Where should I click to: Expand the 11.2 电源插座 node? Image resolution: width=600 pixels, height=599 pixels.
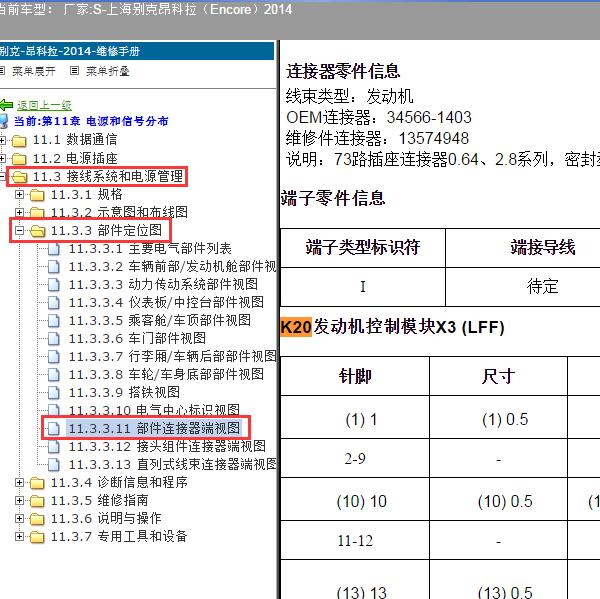[2, 158]
